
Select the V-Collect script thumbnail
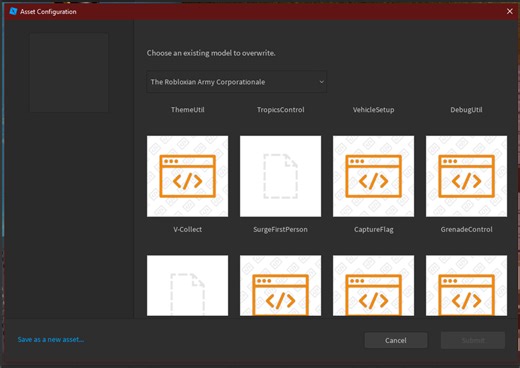(187, 176)
